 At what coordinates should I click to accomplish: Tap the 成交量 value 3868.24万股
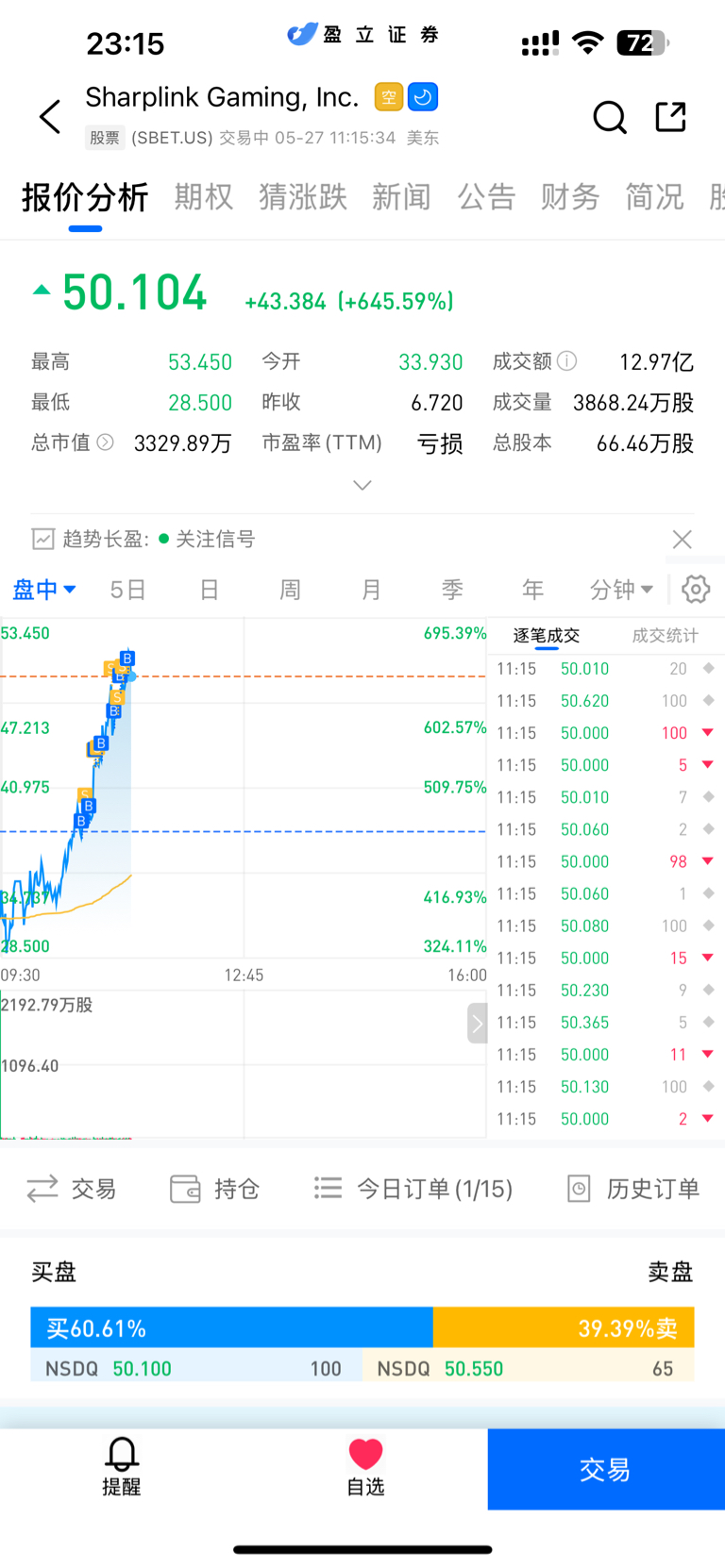[x=633, y=403]
